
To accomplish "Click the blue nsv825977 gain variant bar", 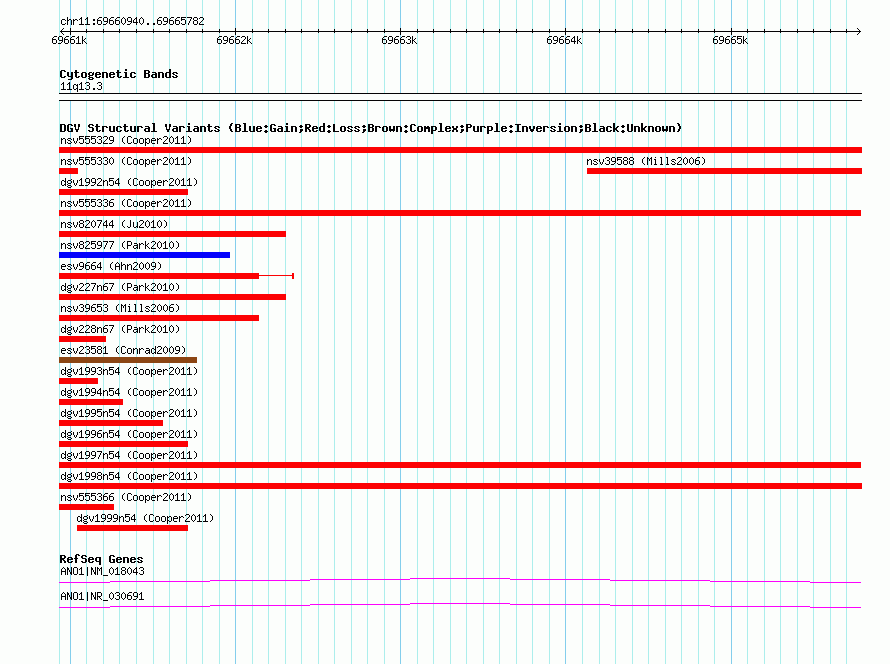I will [x=145, y=255].
